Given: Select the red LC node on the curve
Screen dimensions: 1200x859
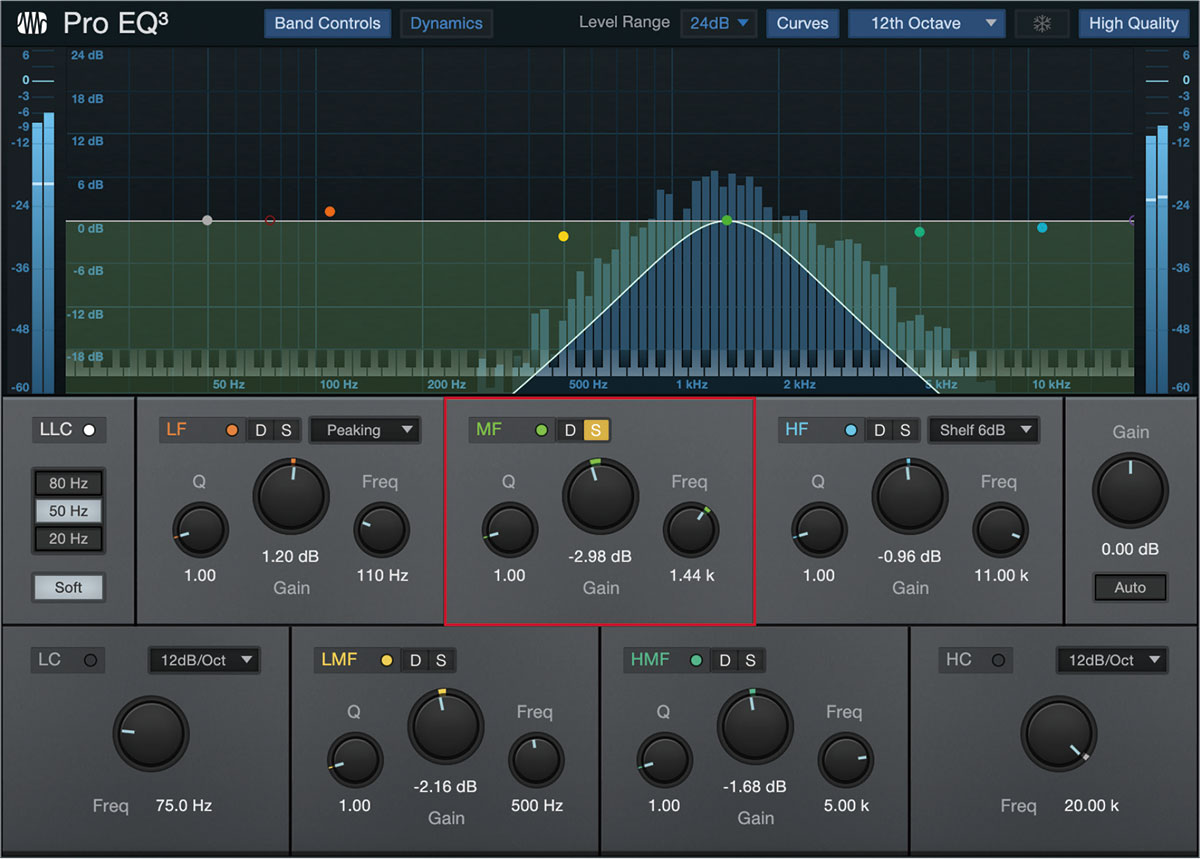Looking at the screenshot, I should pos(269,220).
